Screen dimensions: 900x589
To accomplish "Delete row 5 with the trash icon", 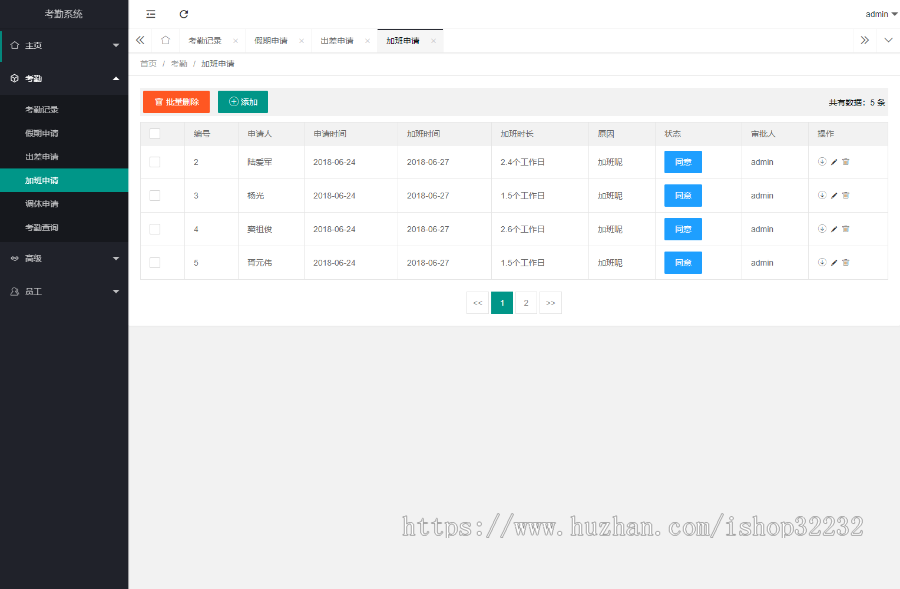I will coord(845,262).
